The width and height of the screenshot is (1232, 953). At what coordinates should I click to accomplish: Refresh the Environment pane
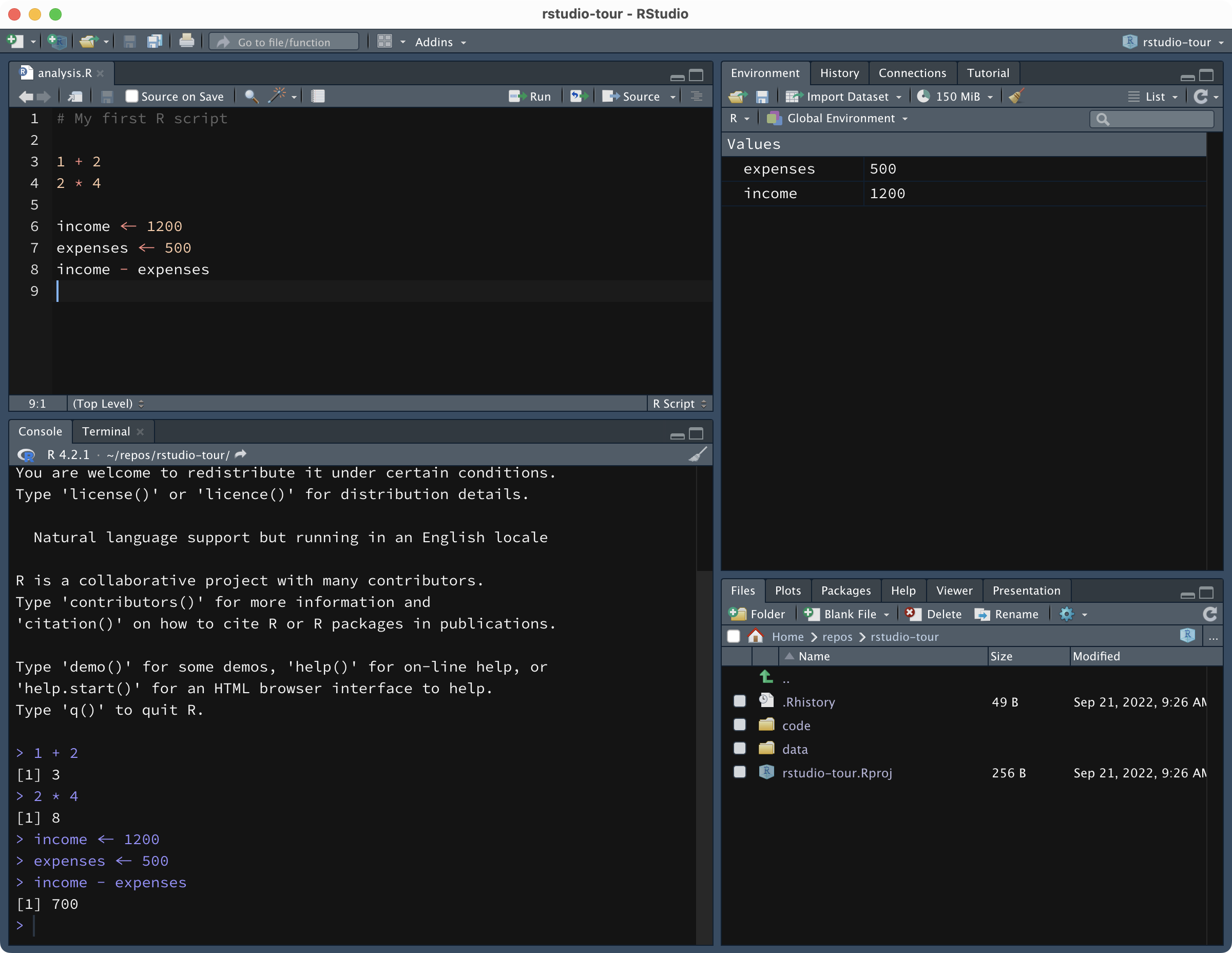click(x=1200, y=97)
